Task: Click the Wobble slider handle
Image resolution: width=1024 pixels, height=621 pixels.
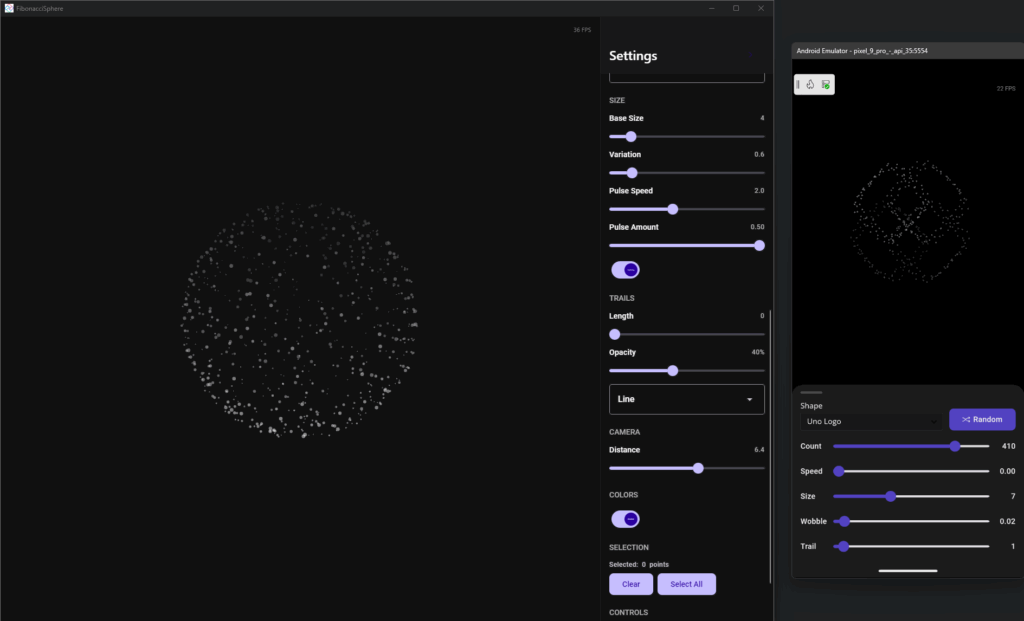Action: (x=843, y=521)
